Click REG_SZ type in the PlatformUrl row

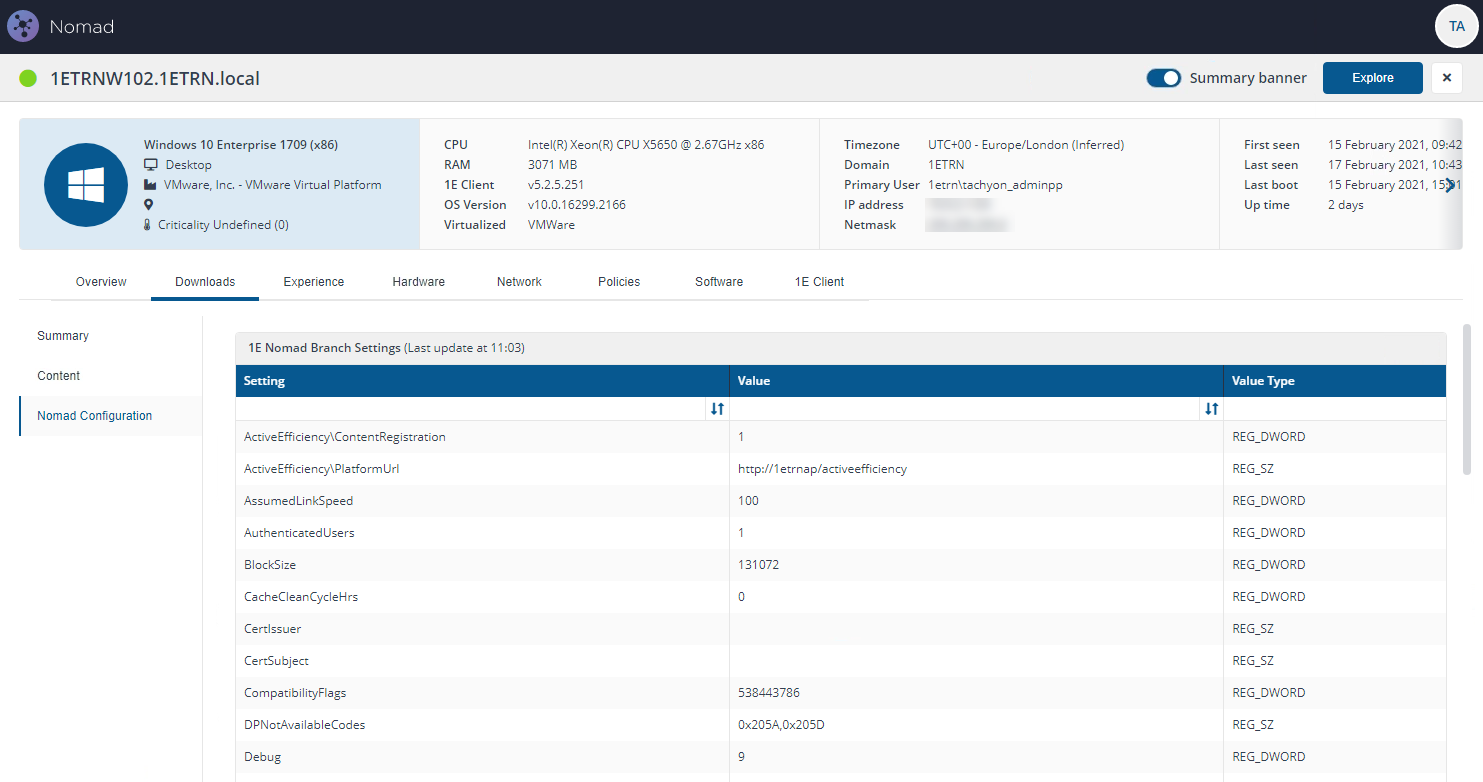pos(1253,469)
